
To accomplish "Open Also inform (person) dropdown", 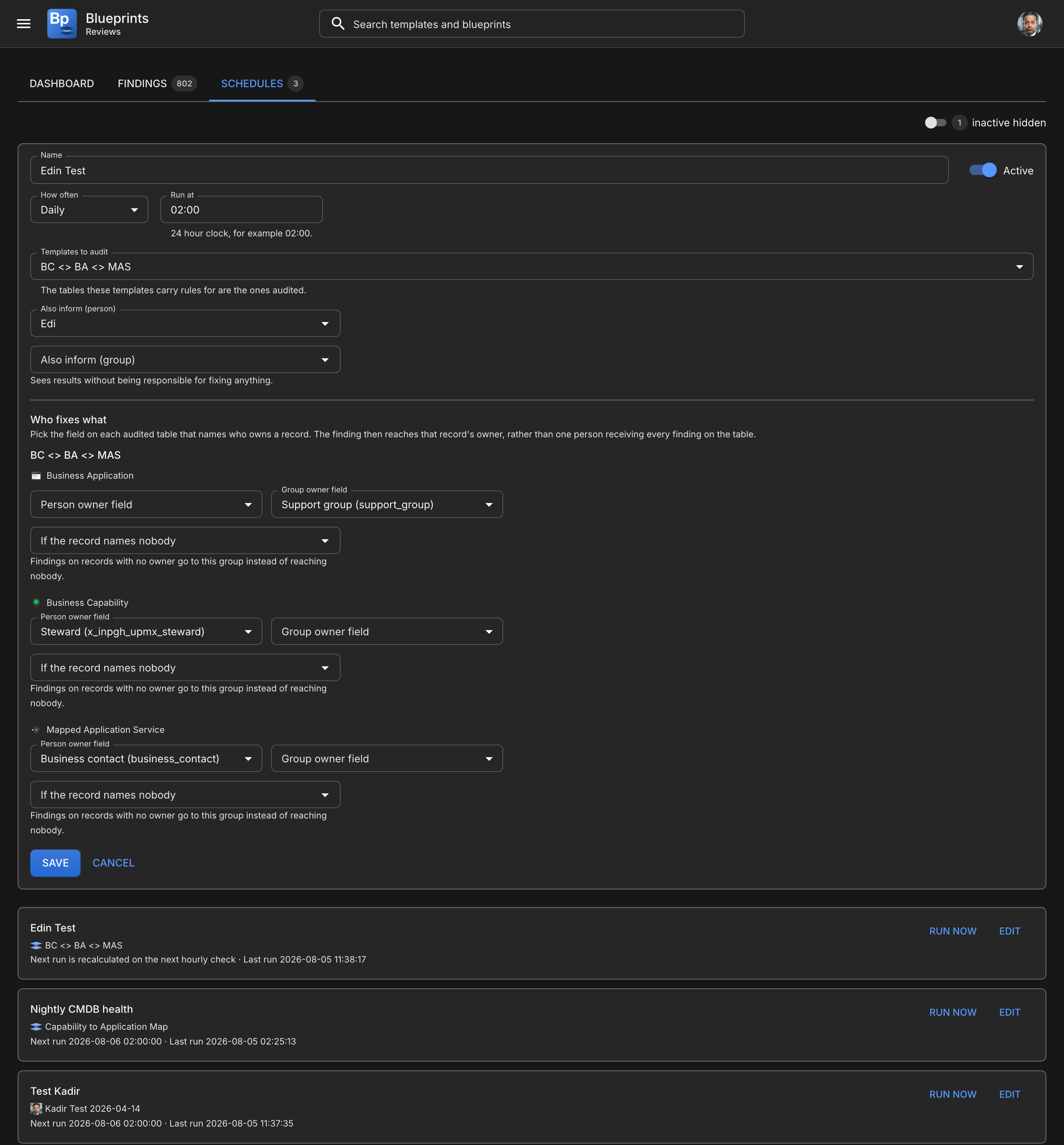I will 185,324.
